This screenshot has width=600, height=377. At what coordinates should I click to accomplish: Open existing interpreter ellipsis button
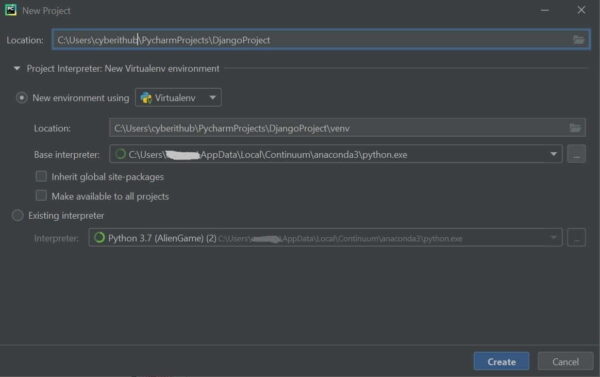[x=576, y=238]
